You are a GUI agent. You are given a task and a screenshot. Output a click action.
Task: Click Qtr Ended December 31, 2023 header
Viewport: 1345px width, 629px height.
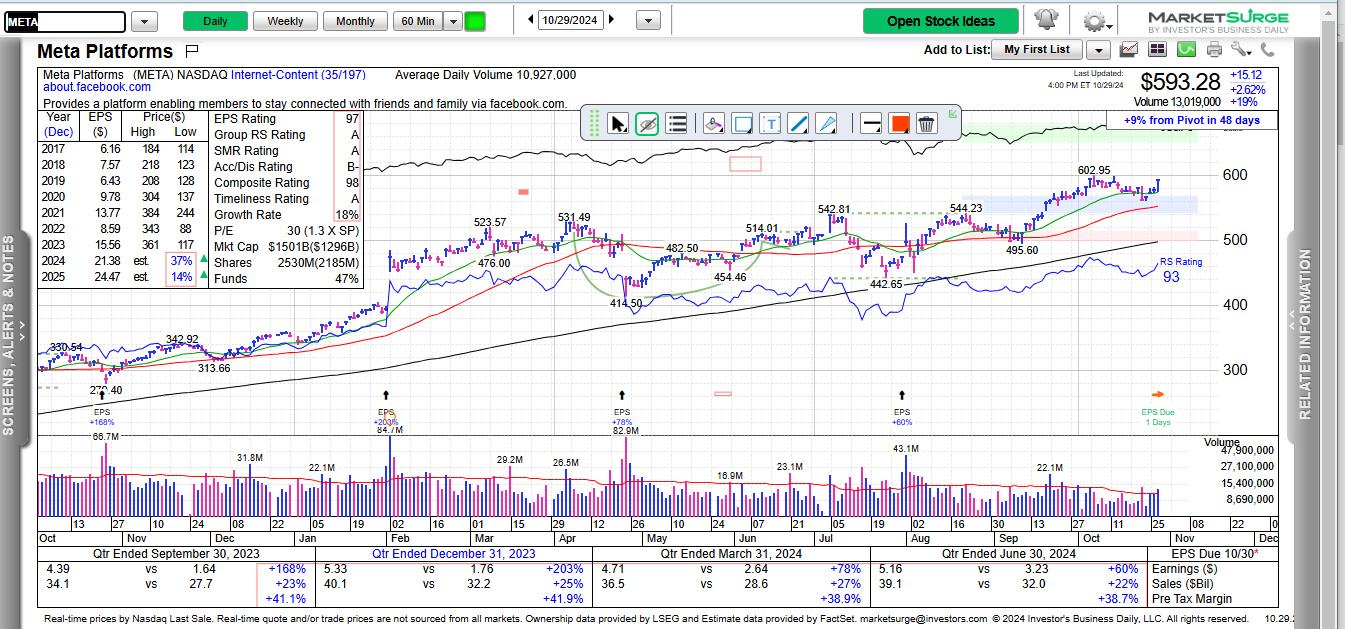click(x=454, y=553)
